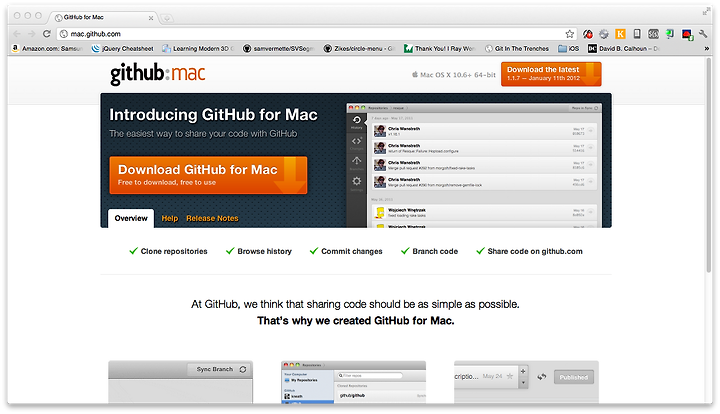The height and width of the screenshot is (414, 720).
Task: Open the Amazon.com bookmark
Action: click(46, 49)
